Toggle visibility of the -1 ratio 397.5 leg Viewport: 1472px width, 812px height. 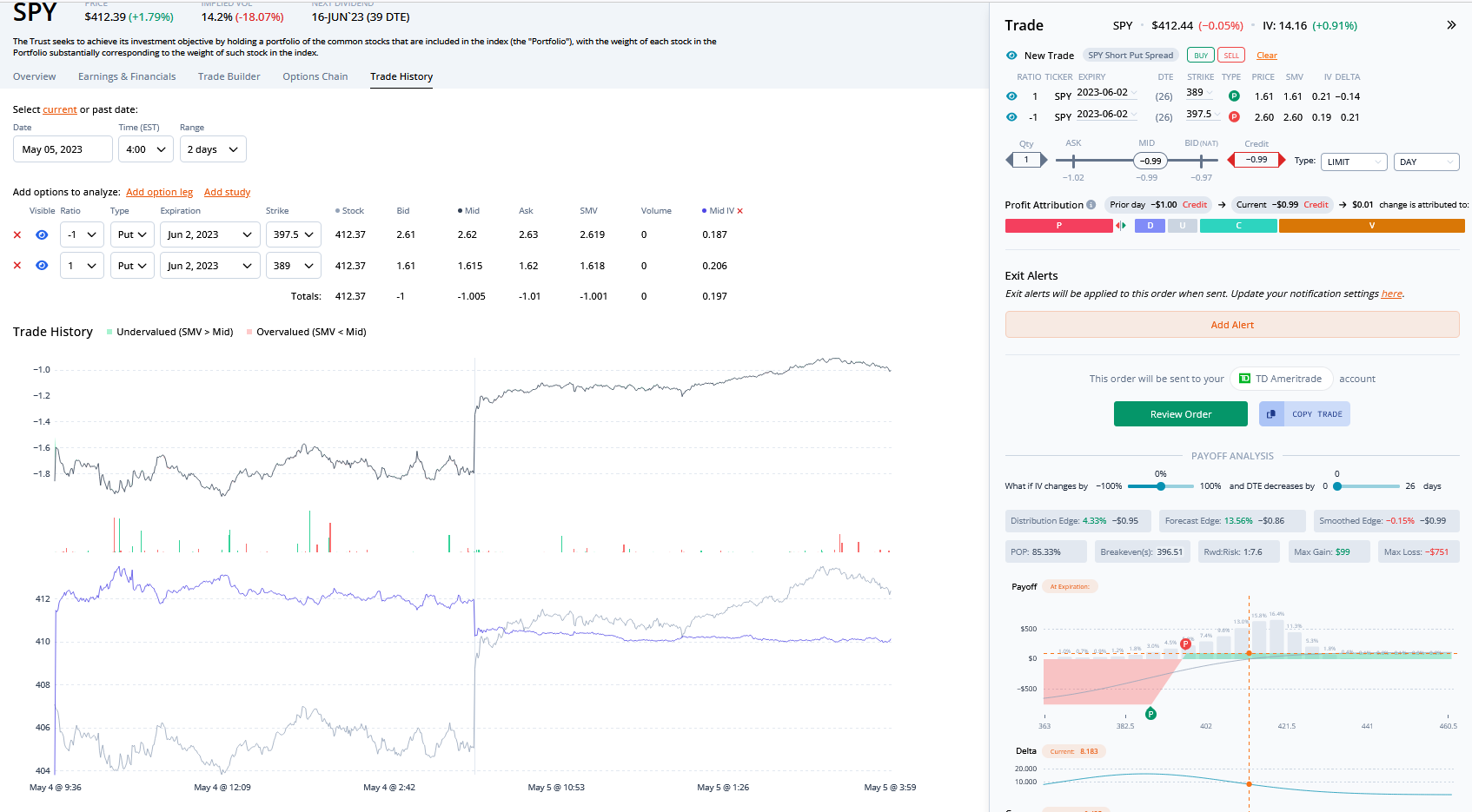[42, 234]
